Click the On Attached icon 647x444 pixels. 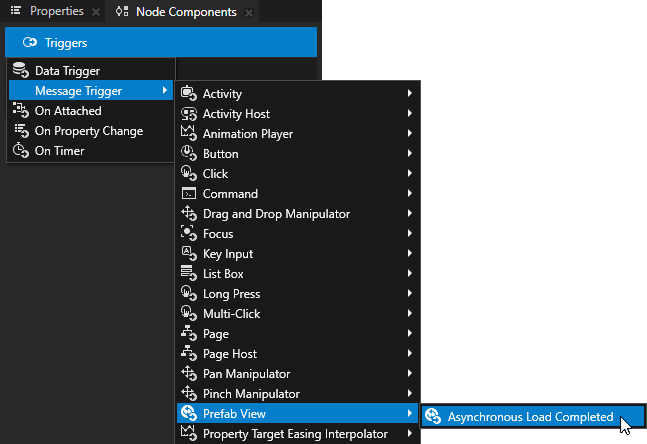tap(20, 110)
